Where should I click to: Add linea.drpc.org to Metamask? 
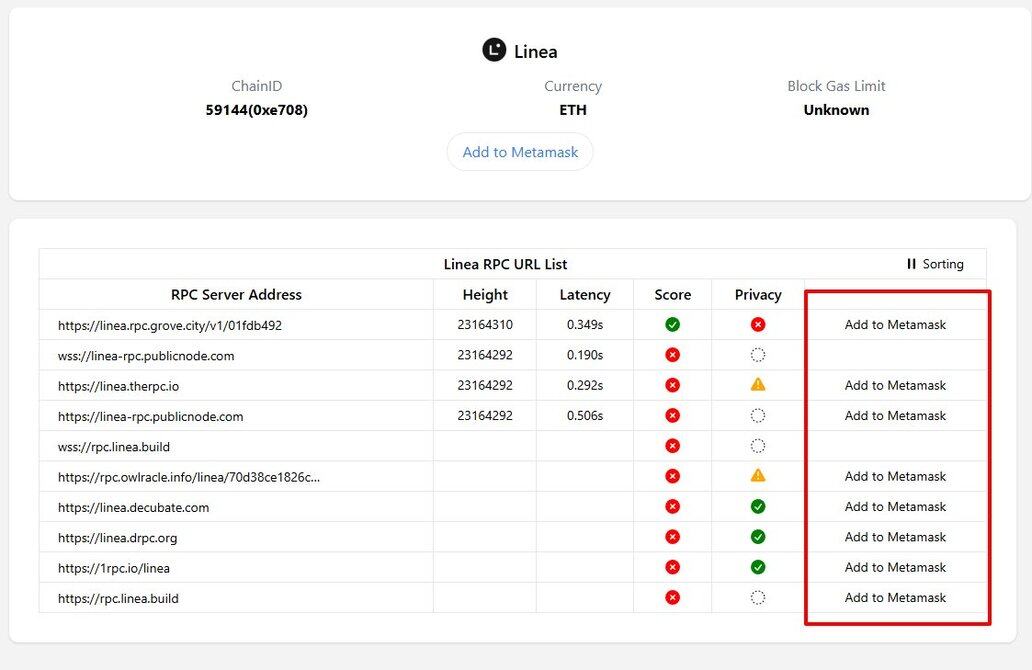(895, 536)
